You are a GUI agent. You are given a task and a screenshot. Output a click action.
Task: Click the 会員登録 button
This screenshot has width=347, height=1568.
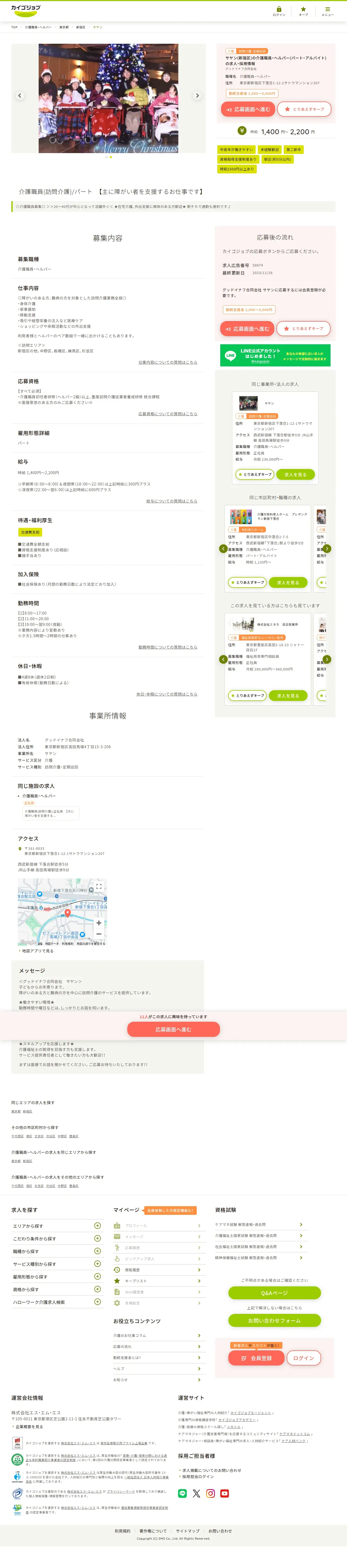pos(256,1358)
